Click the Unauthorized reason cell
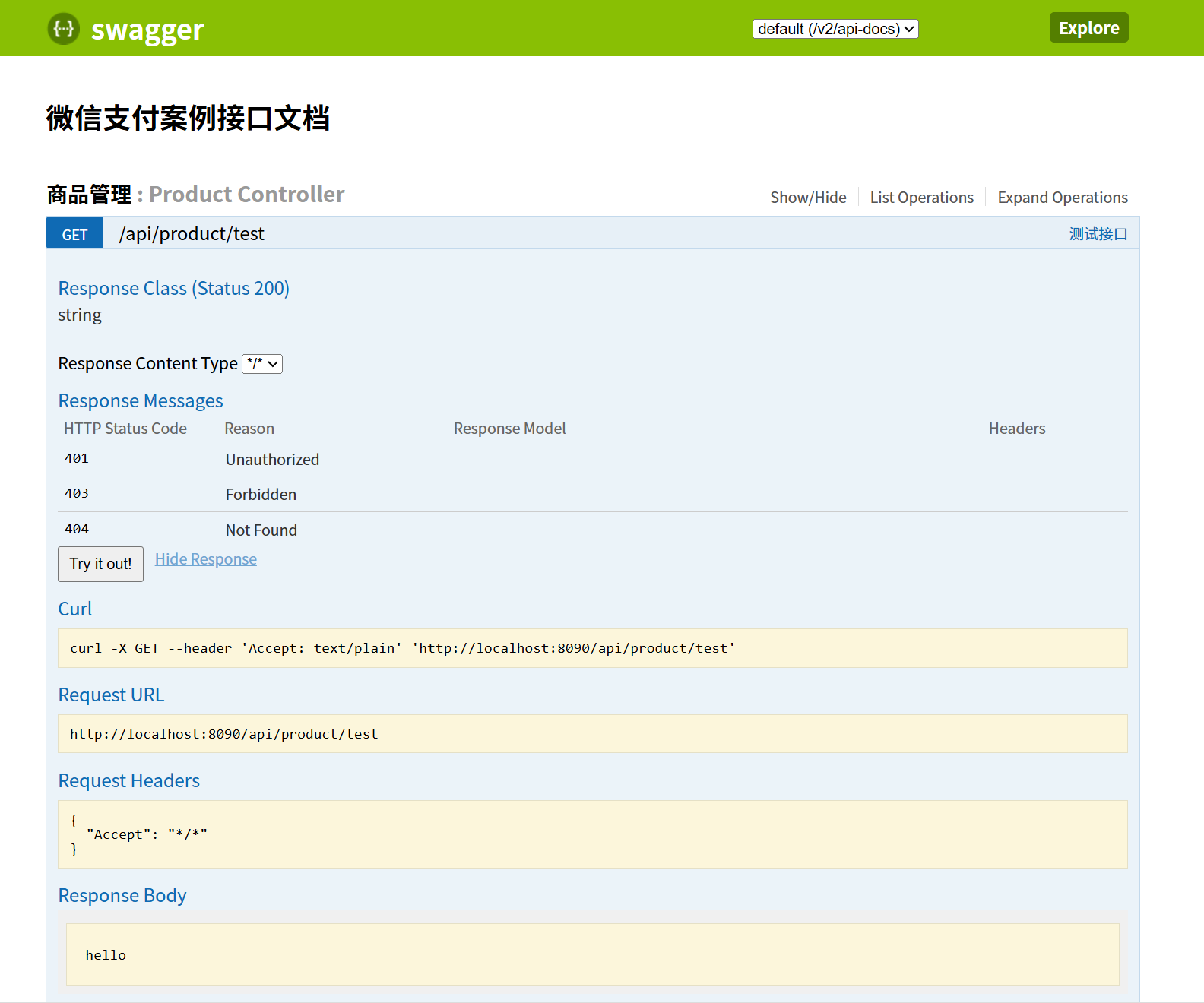This screenshot has height=1003, width=1204. [x=272, y=460]
